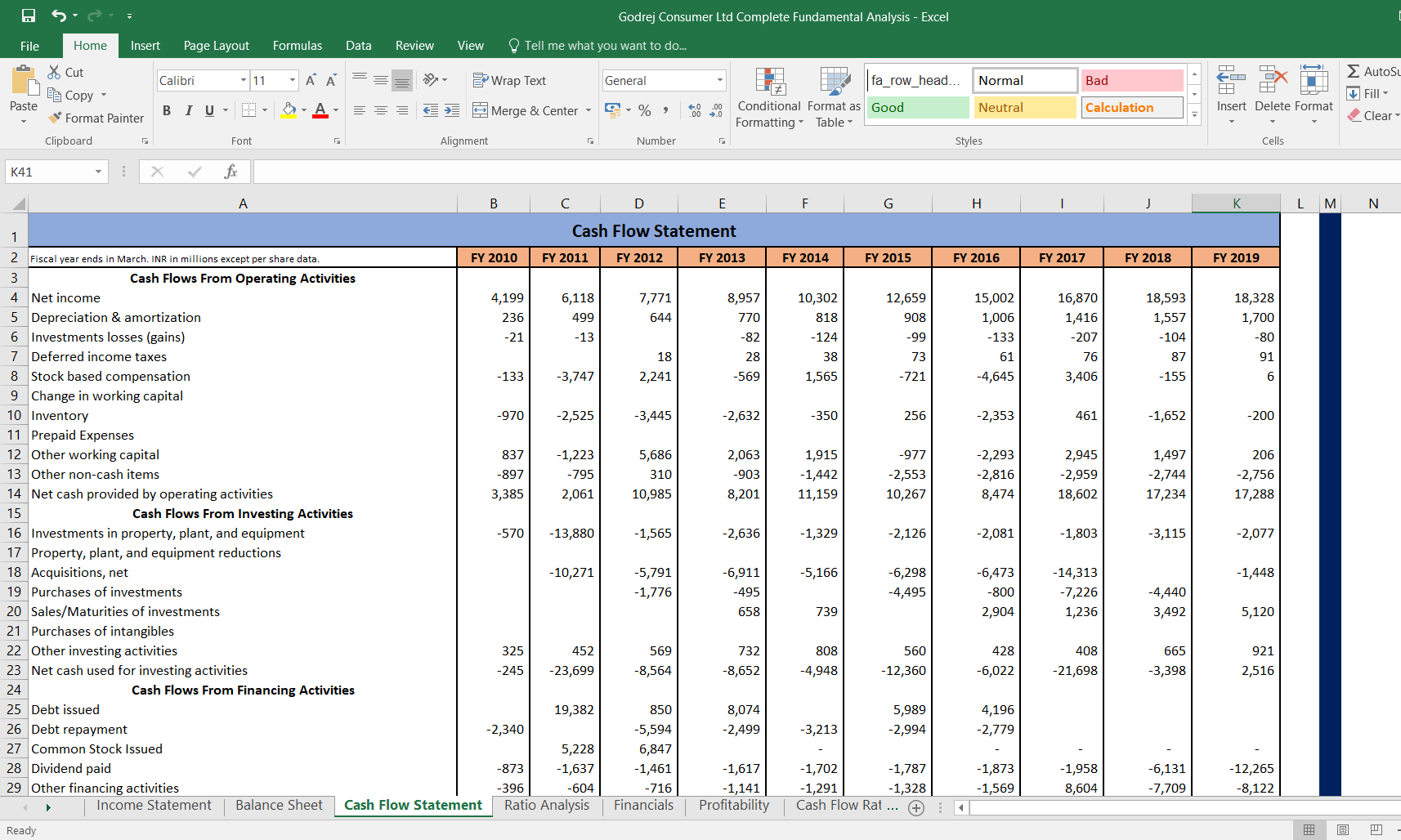Open the Income Statement worksheet tab
1401x840 pixels.
pos(154,806)
